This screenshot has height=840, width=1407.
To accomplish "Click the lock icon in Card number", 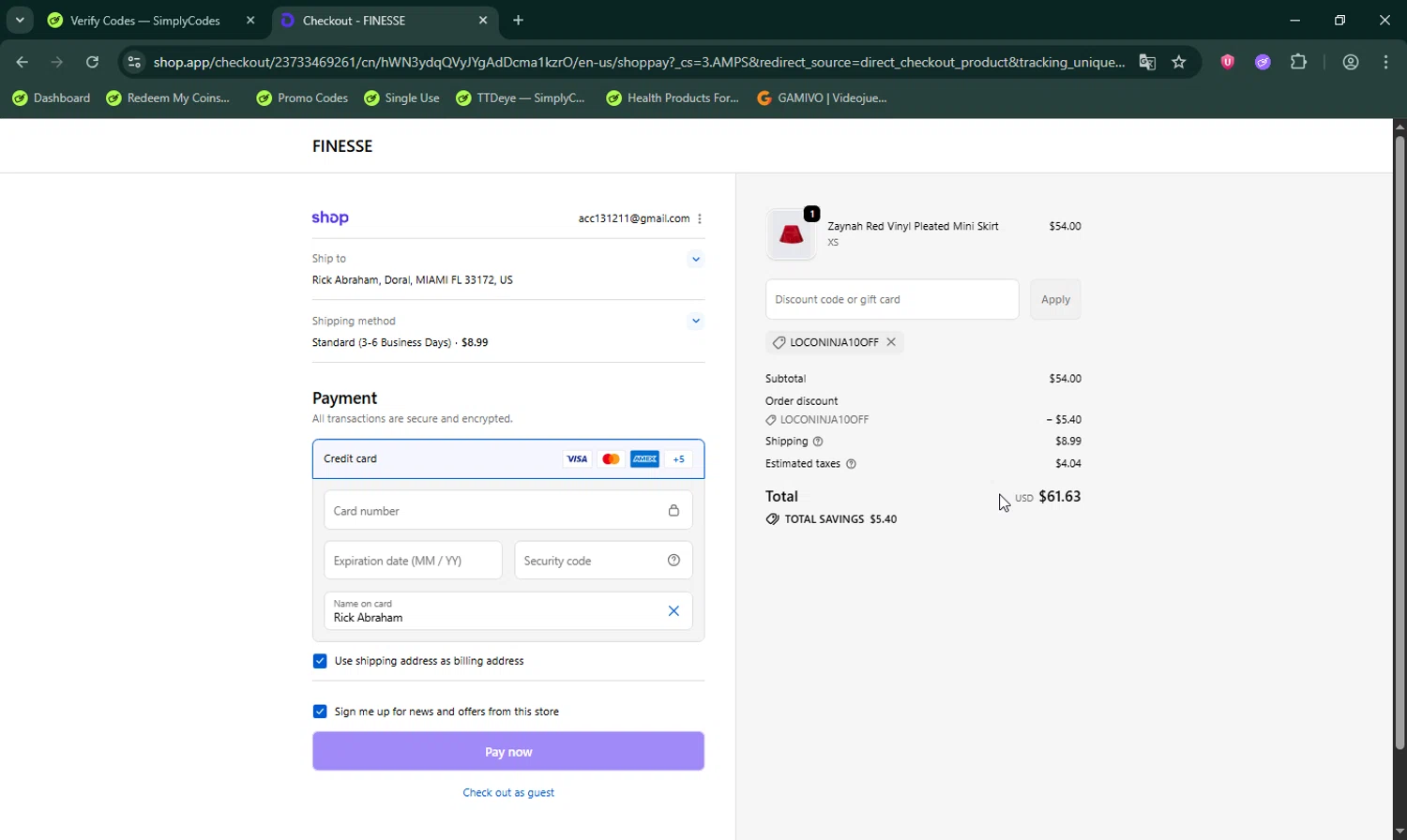I will (x=673, y=511).
